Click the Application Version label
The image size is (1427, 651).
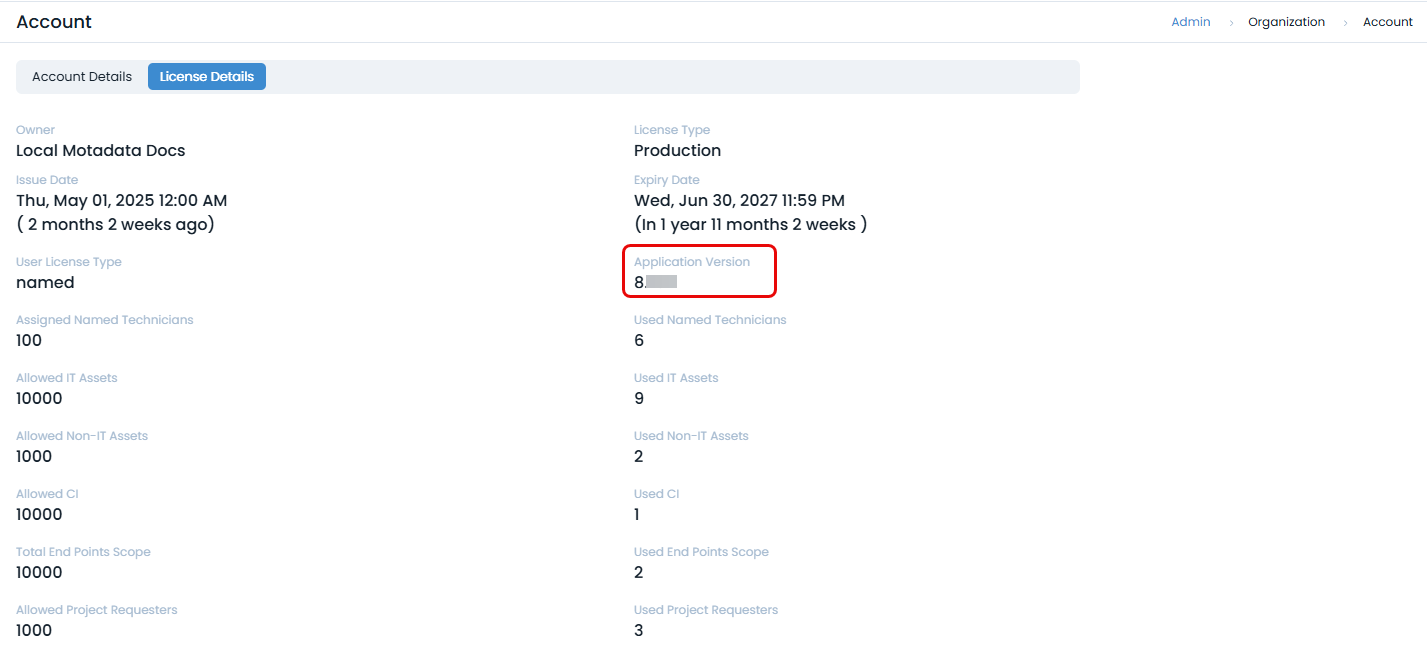pyautogui.click(x=691, y=262)
